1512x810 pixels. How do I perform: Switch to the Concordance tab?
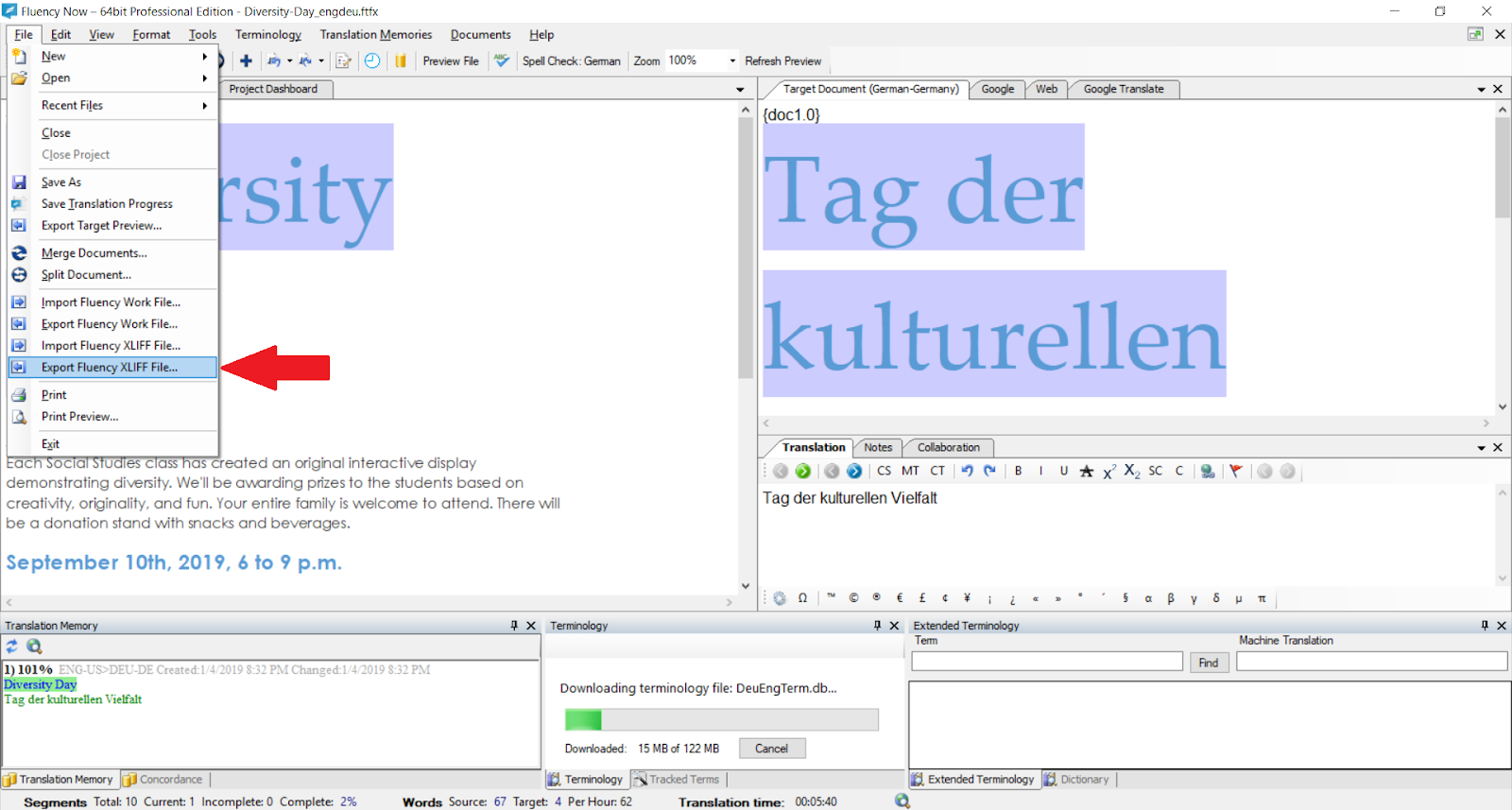(163, 780)
